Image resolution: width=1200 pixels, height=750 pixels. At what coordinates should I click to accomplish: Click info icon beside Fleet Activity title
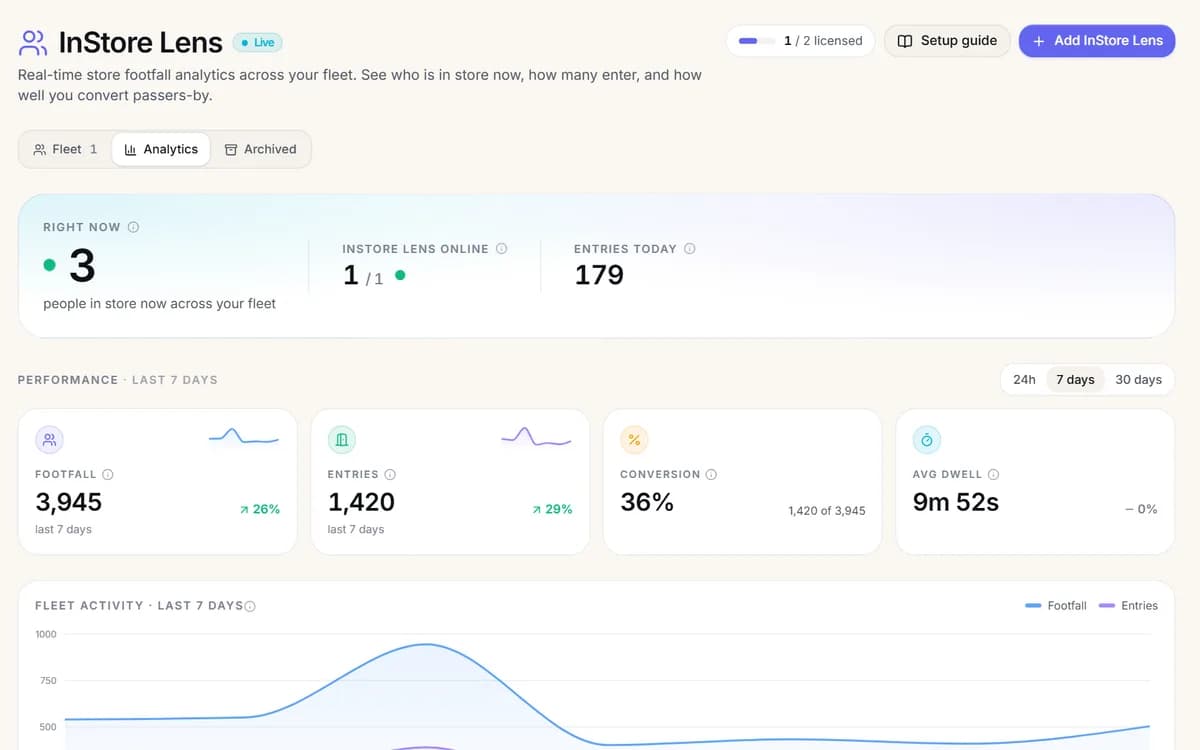pos(250,606)
